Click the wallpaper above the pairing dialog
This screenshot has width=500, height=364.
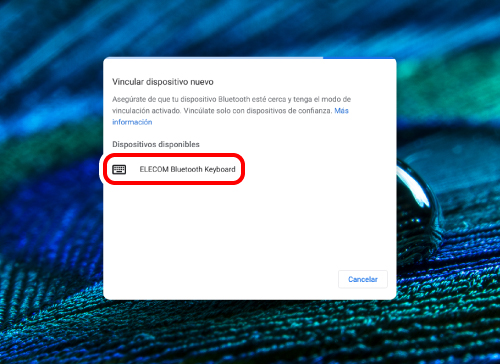250,28
